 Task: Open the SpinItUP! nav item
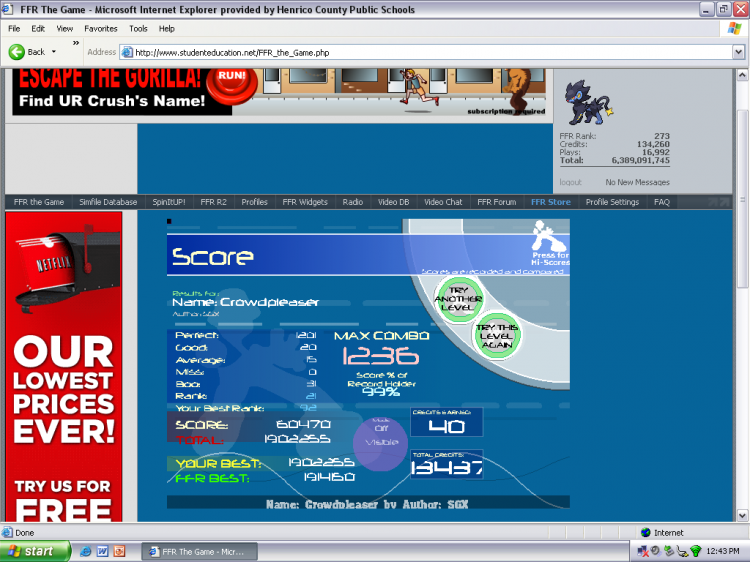click(x=169, y=202)
